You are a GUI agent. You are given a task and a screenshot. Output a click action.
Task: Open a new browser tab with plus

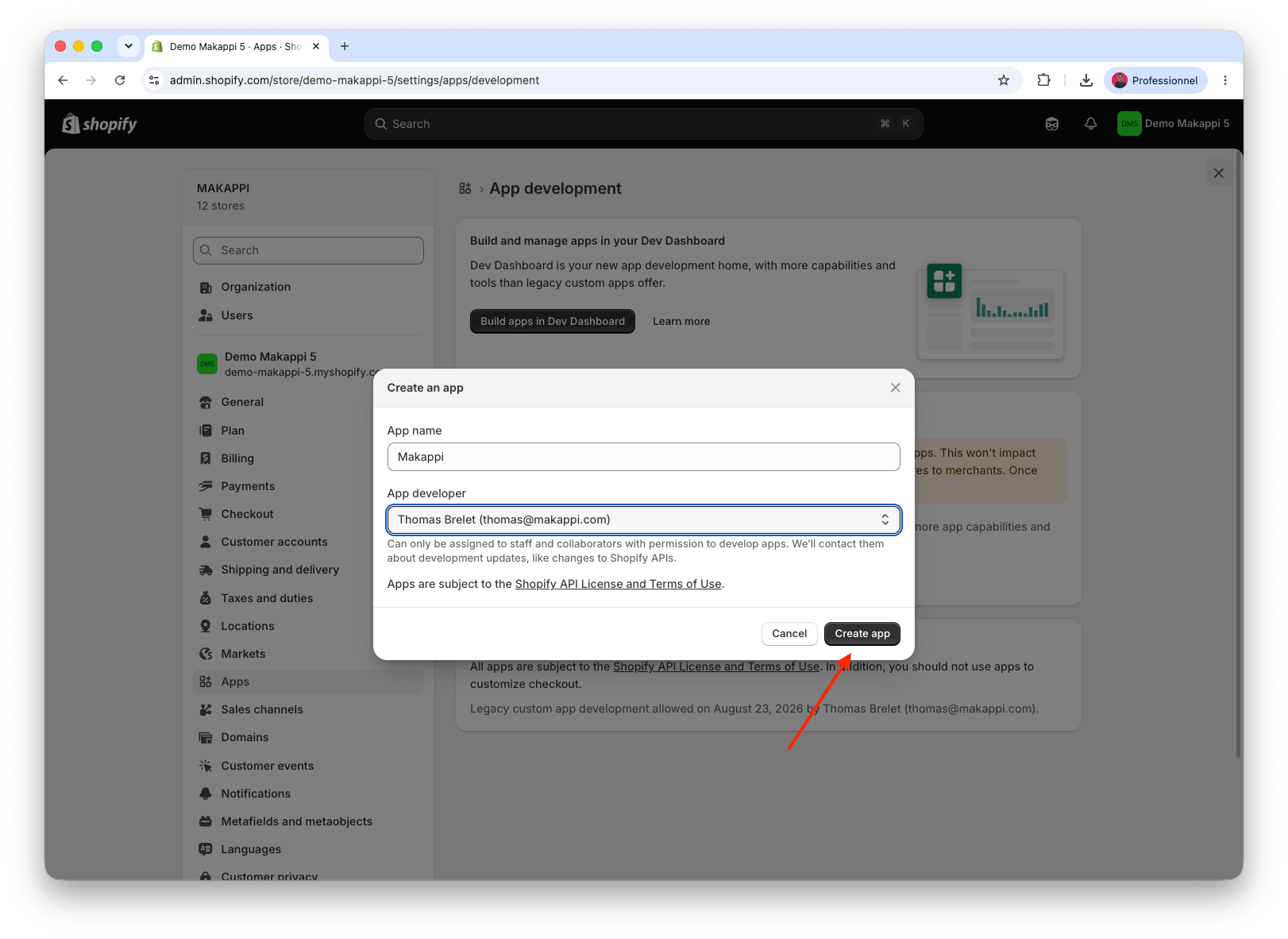[x=345, y=46]
